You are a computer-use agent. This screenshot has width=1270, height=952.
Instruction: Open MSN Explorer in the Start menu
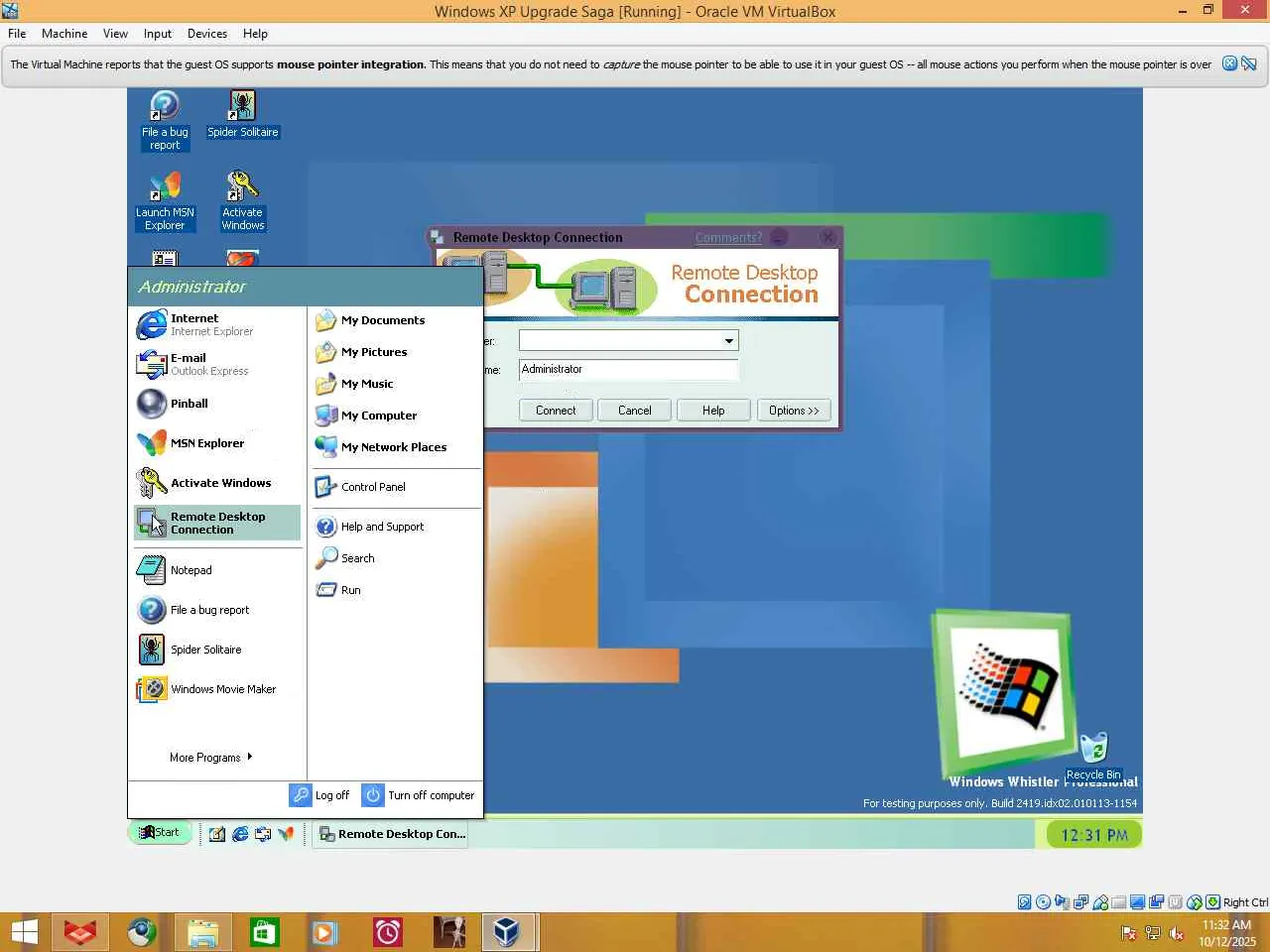216,443
